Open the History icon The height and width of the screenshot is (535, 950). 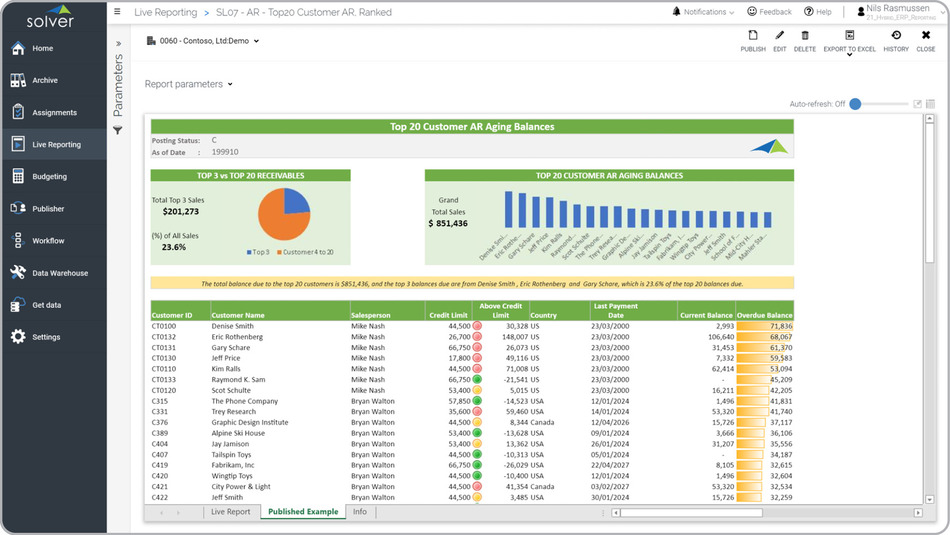(x=896, y=36)
